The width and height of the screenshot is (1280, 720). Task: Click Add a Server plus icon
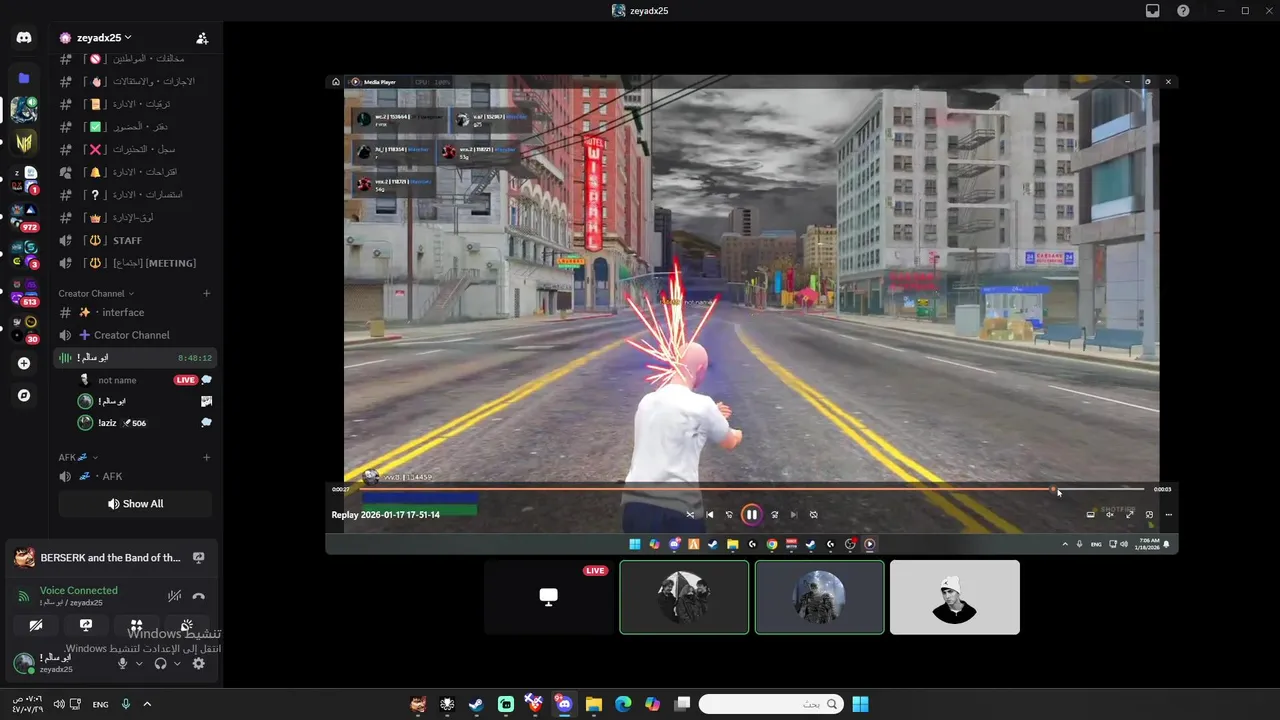click(24, 363)
